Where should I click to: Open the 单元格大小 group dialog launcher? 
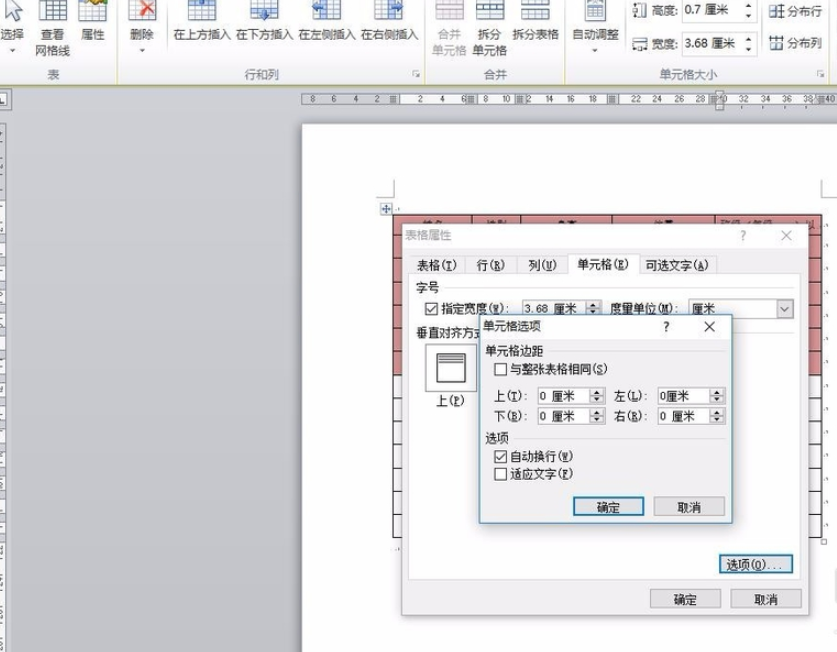(x=820, y=74)
